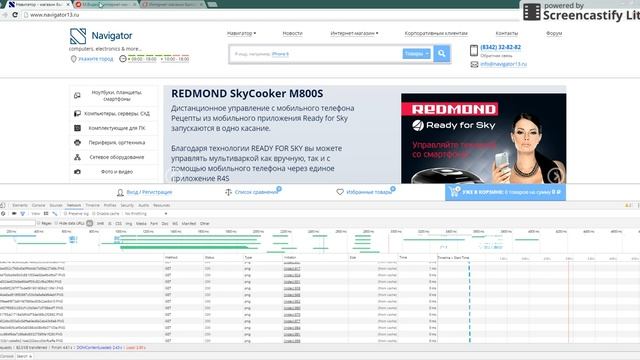The image size is (640, 360).
Task: Open the Форум link
Action: tap(554, 33)
